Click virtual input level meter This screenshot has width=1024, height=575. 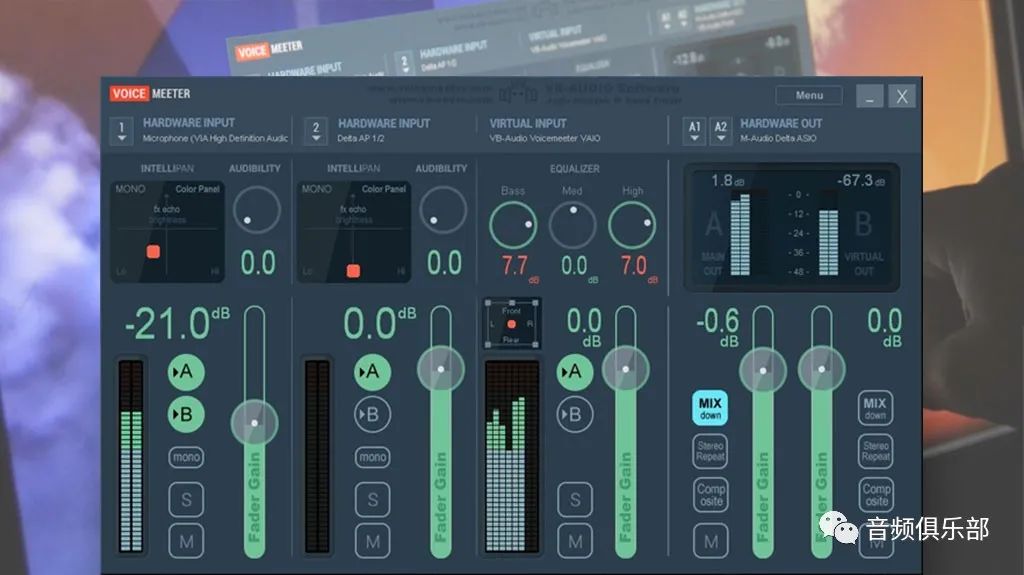coord(512,456)
